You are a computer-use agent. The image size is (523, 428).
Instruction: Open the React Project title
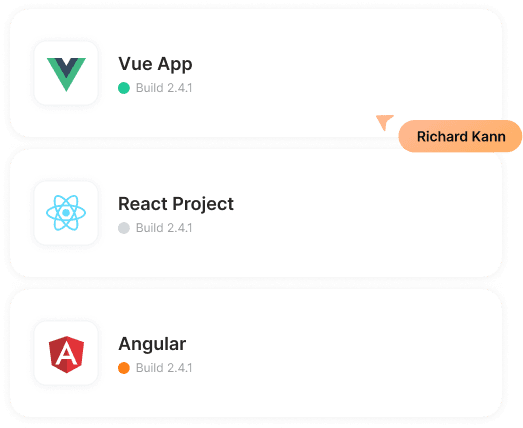pos(176,204)
